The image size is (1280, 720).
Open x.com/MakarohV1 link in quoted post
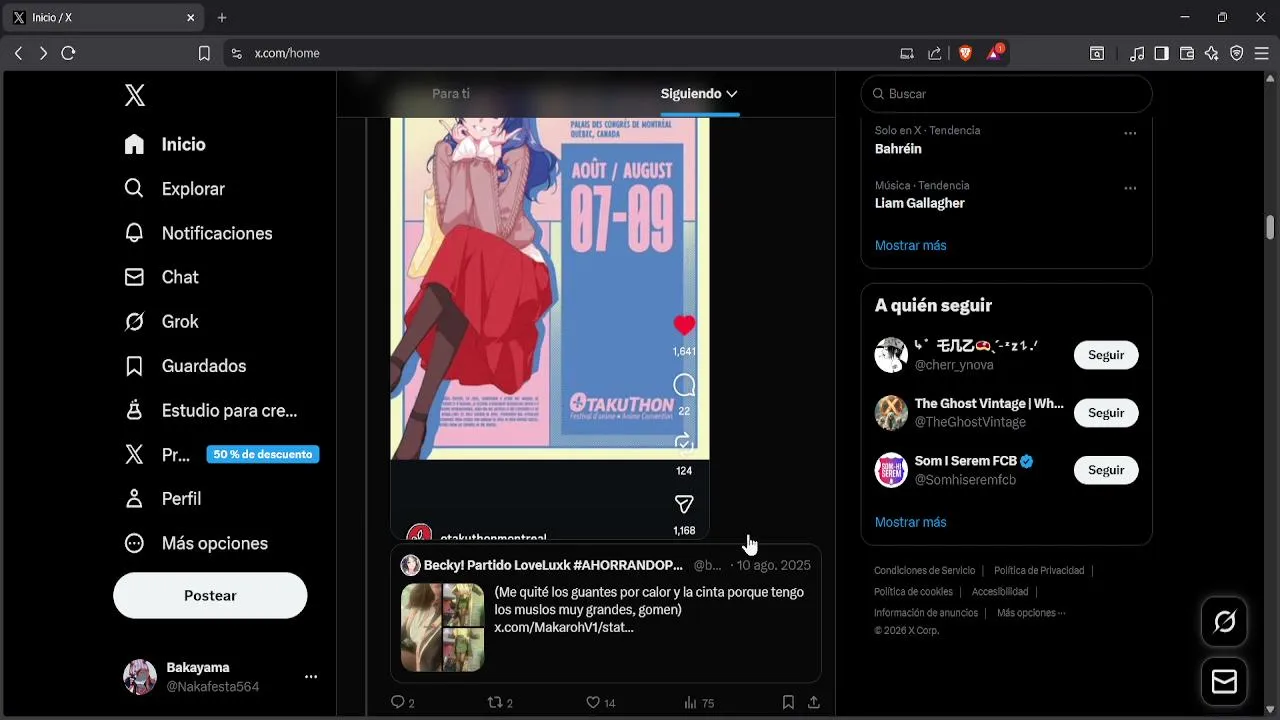(x=564, y=628)
